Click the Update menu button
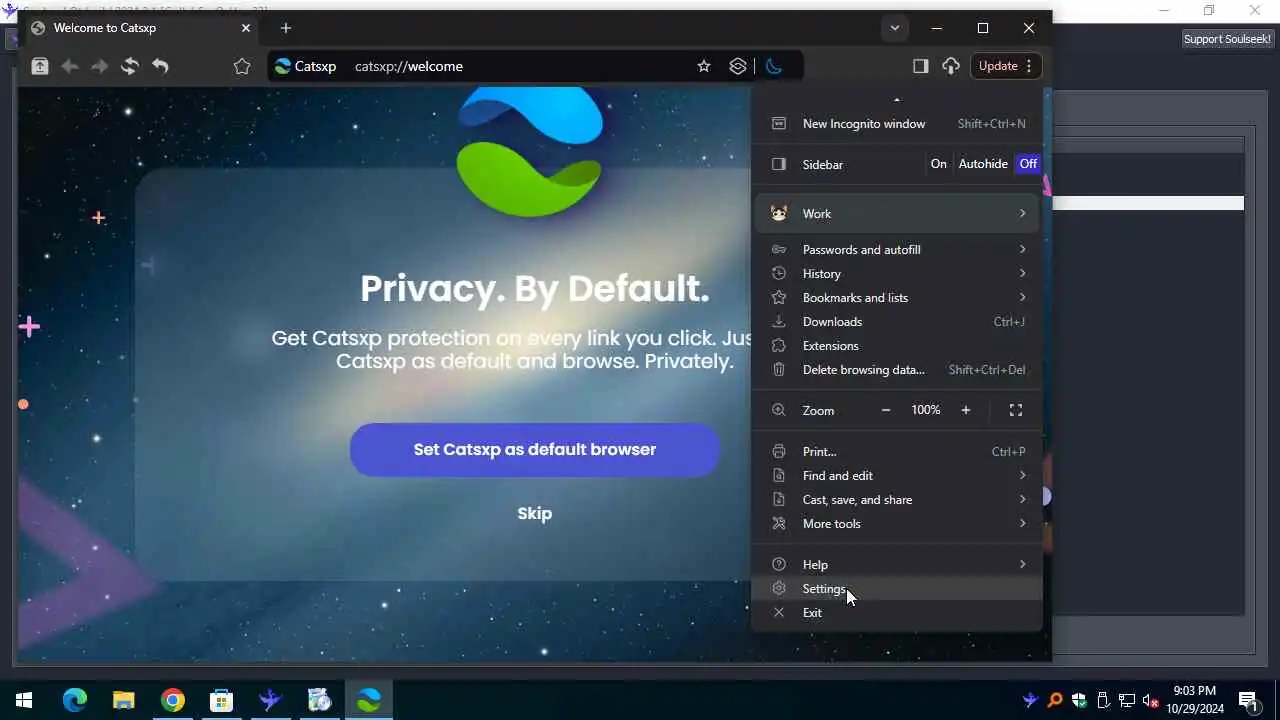 point(1006,66)
